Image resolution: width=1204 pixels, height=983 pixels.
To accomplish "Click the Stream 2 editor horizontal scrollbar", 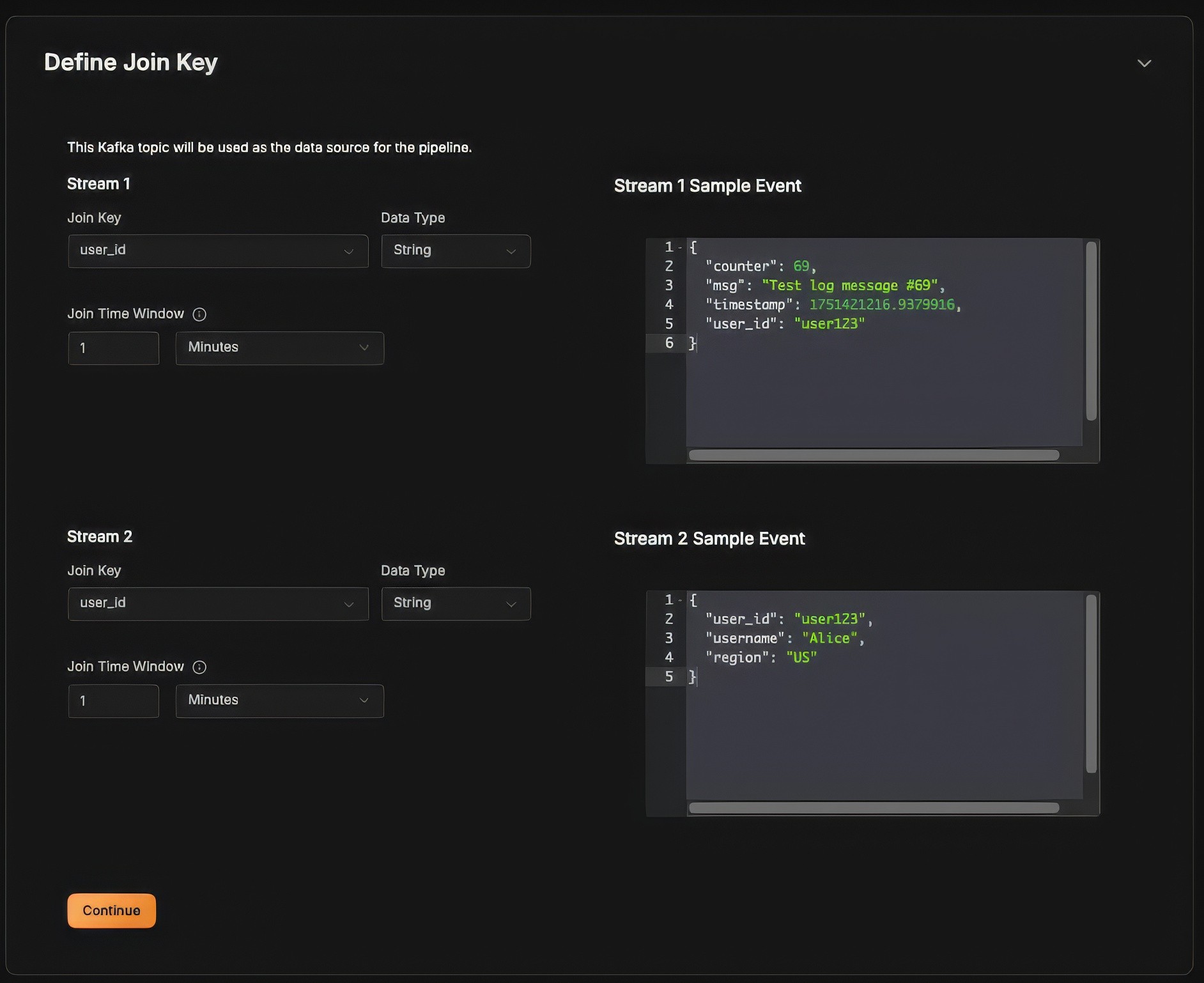I will (874, 808).
